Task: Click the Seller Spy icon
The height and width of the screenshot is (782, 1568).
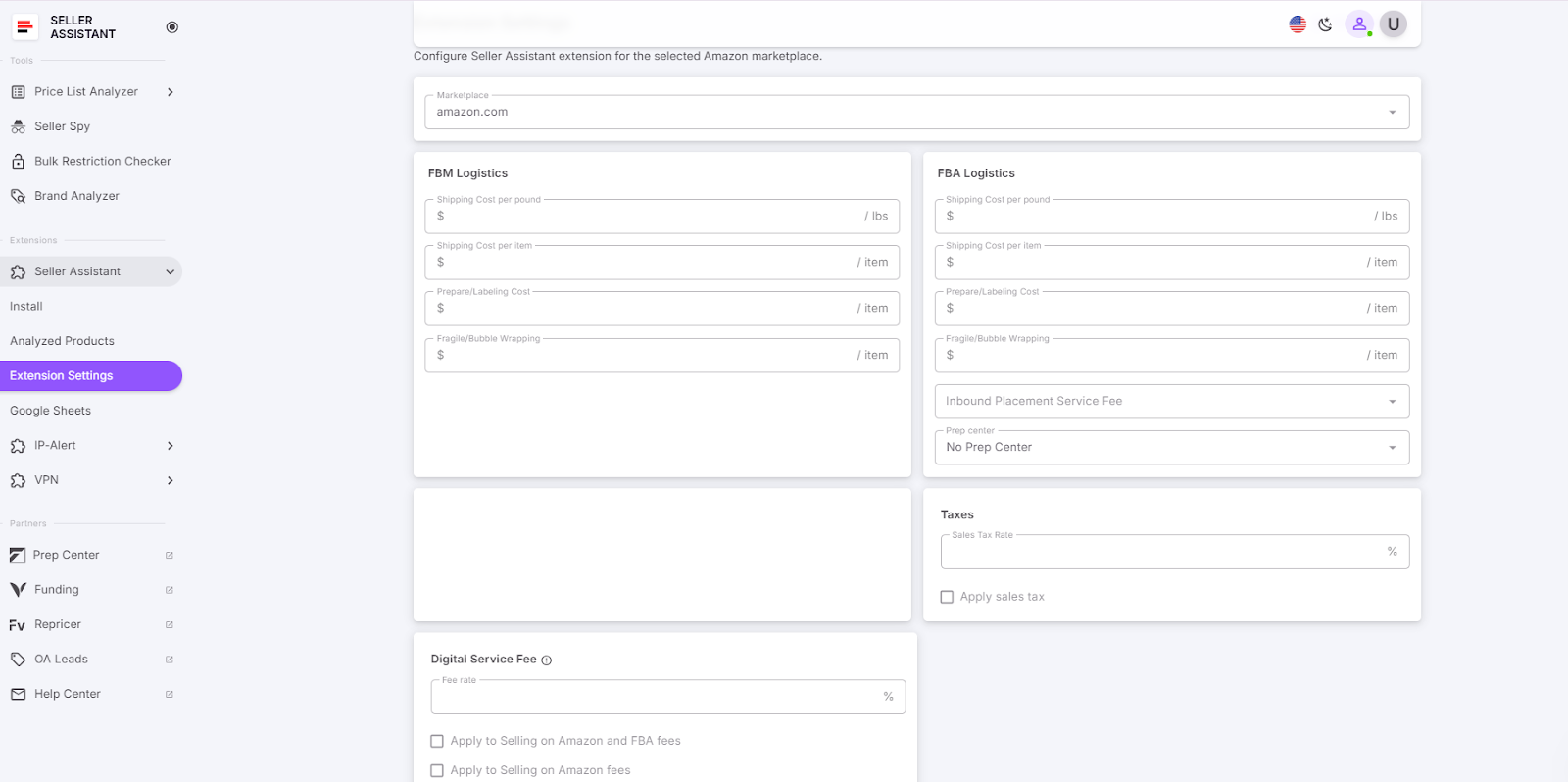Action: 18,126
